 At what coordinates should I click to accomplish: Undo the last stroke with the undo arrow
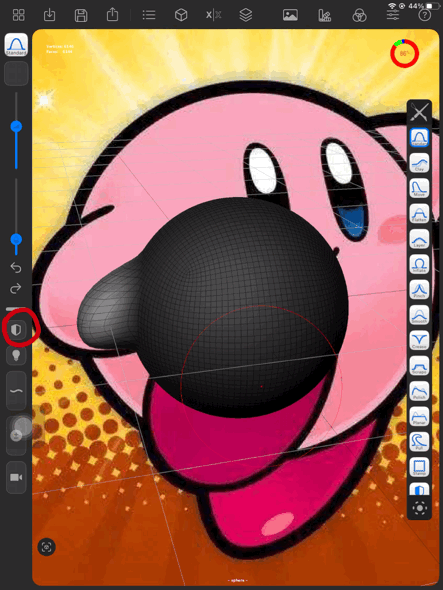pyautogui.click(x=16, y=268)
